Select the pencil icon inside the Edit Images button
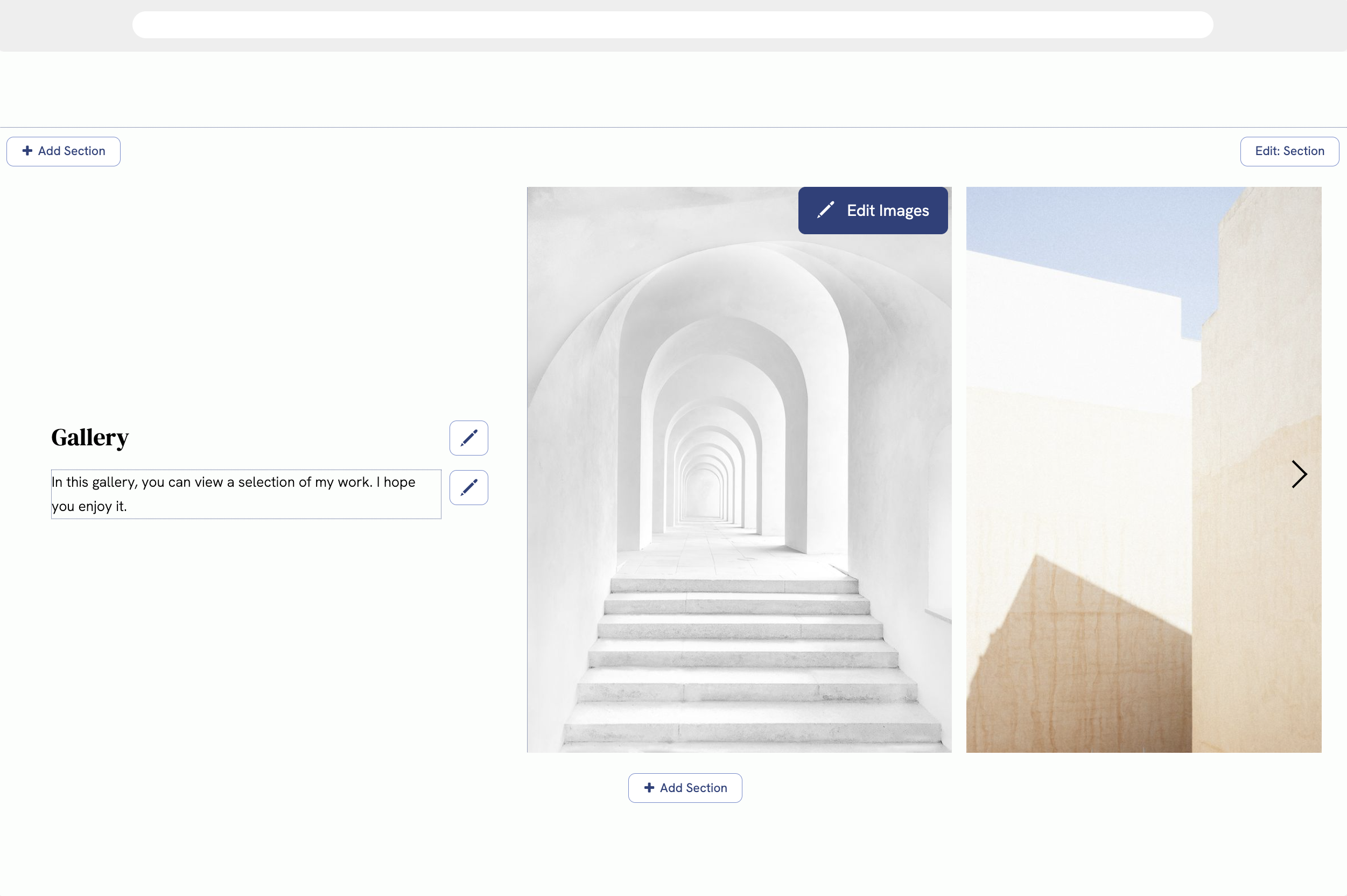Screen dimensions: 1347x896 (824, 211)
